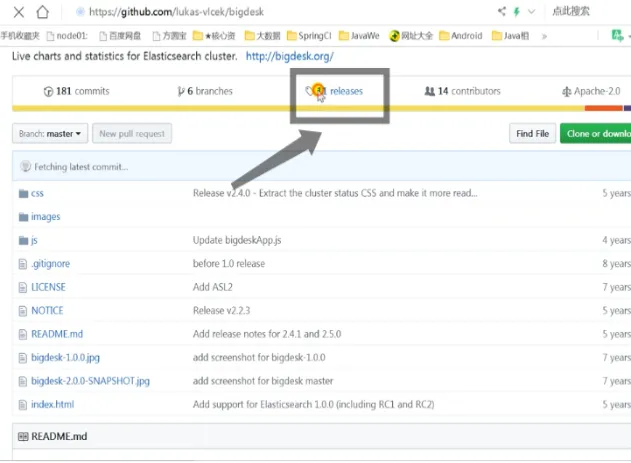This screenshot has width=631, height=463.
Task: Open the js folder
Action: [x=34, y=241]
